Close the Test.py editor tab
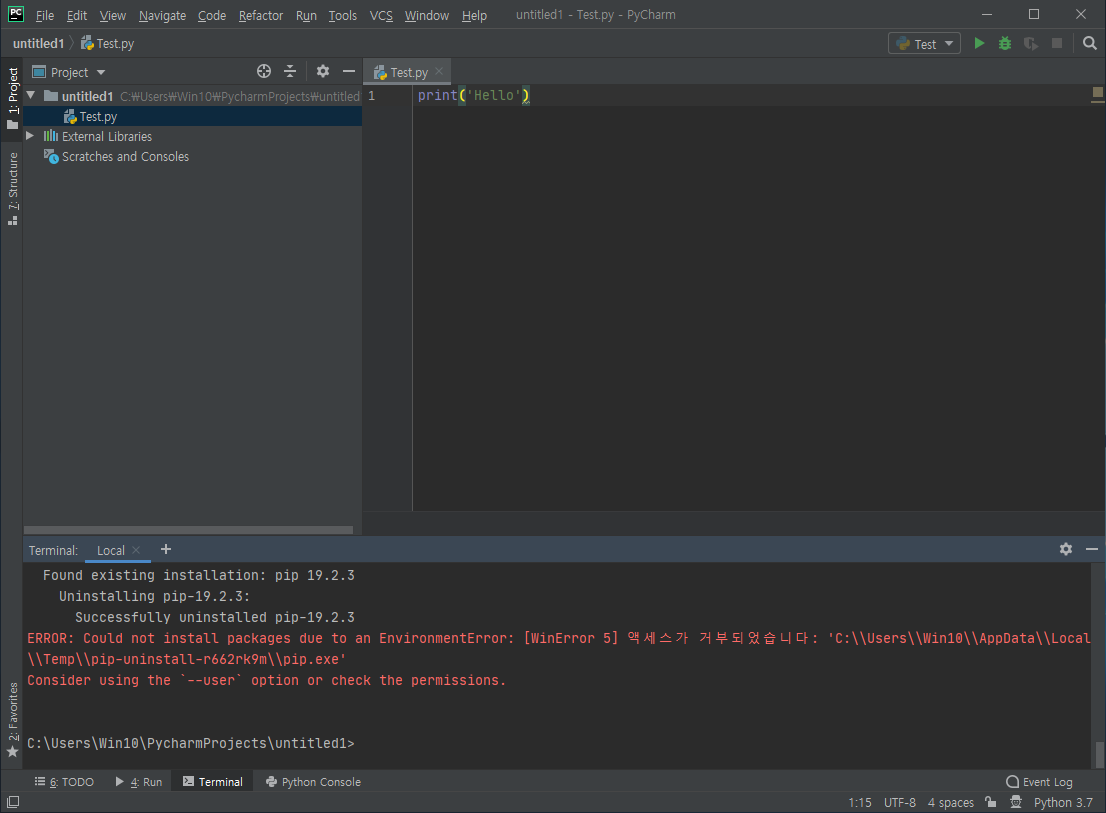Viewport: 1106px width, 813px height. (439, 71)
